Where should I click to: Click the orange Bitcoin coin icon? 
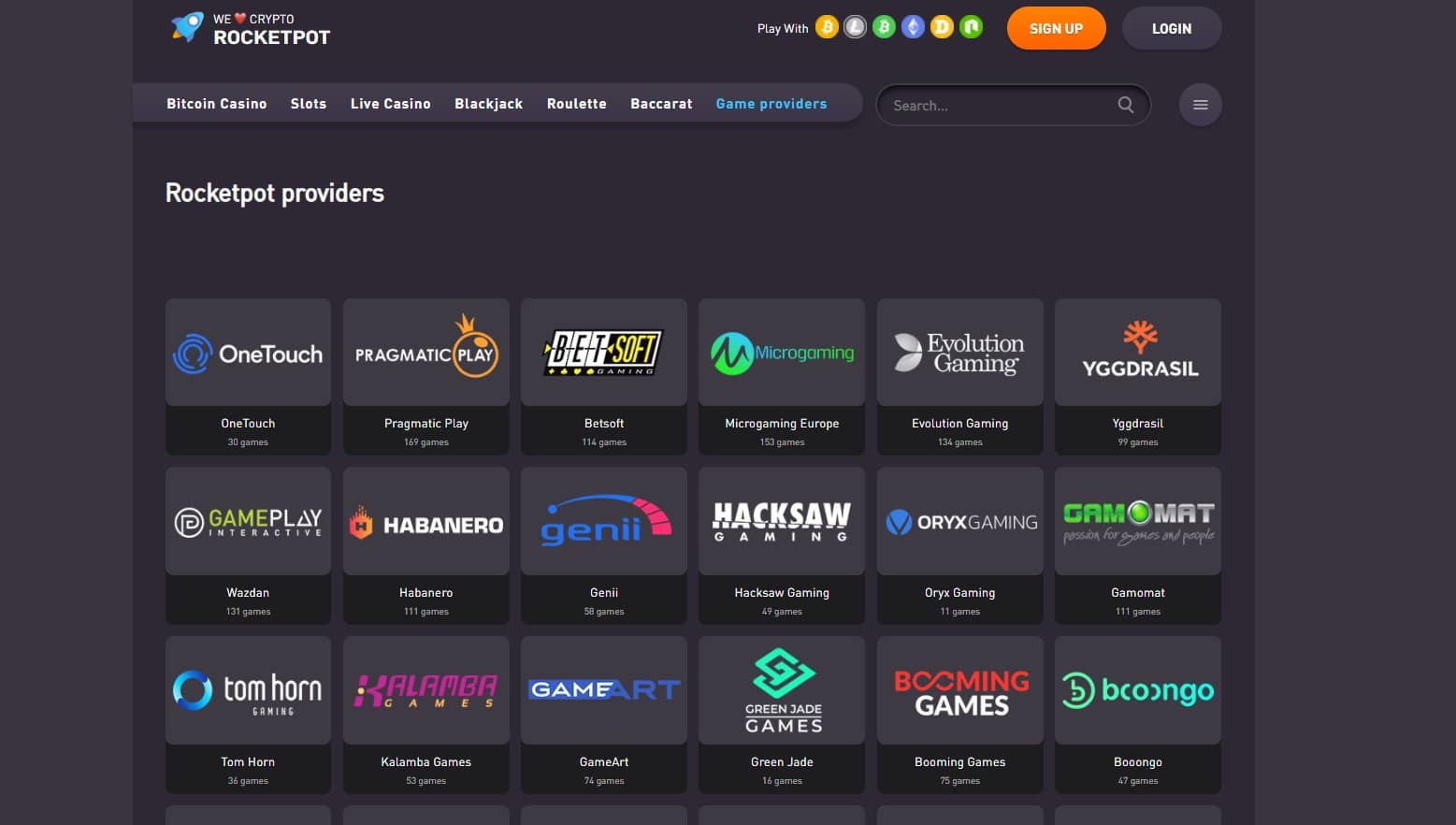827,27
